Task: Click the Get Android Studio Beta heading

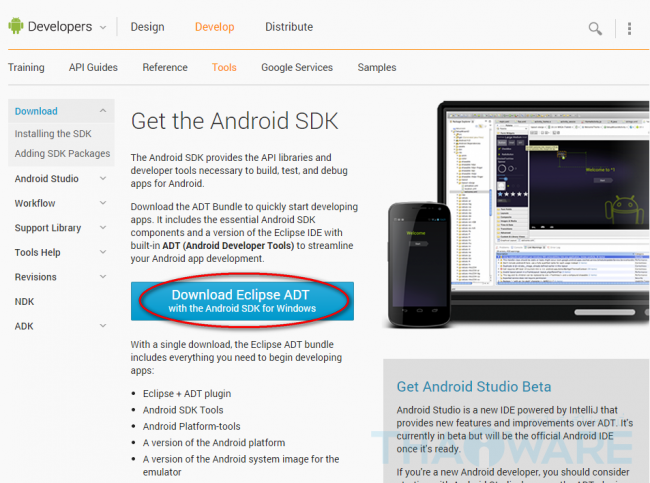Action: (474, 386)
